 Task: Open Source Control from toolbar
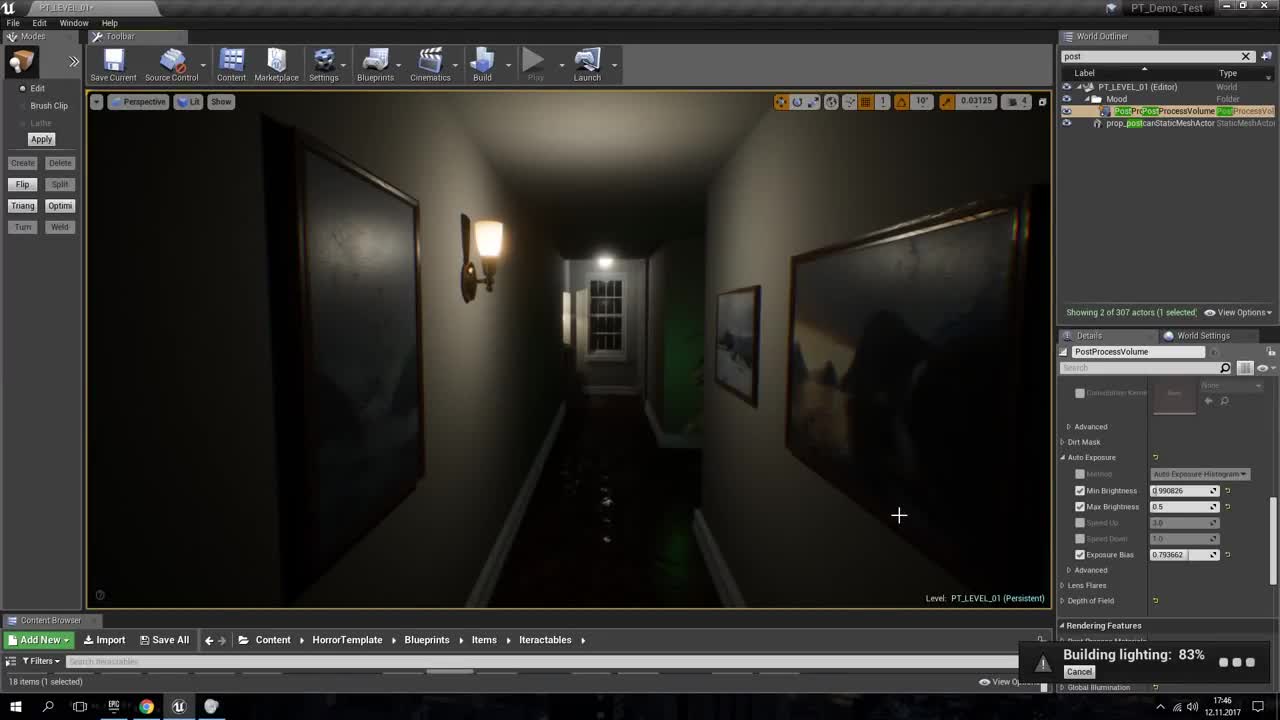click(x=172, y=65)
